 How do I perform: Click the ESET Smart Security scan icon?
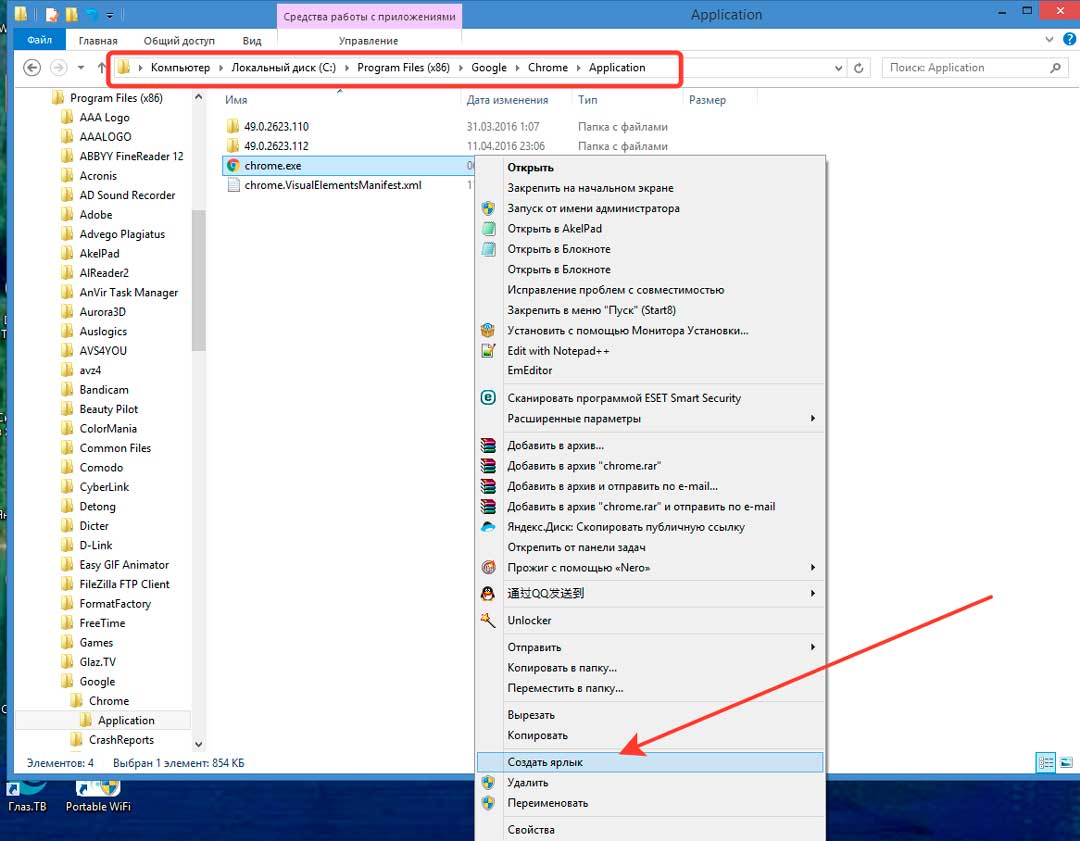[488, 397]
